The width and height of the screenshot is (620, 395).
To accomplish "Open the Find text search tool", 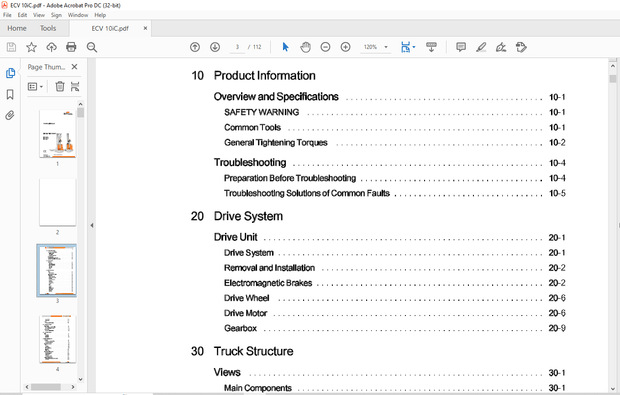I will [x=92, y=47].
